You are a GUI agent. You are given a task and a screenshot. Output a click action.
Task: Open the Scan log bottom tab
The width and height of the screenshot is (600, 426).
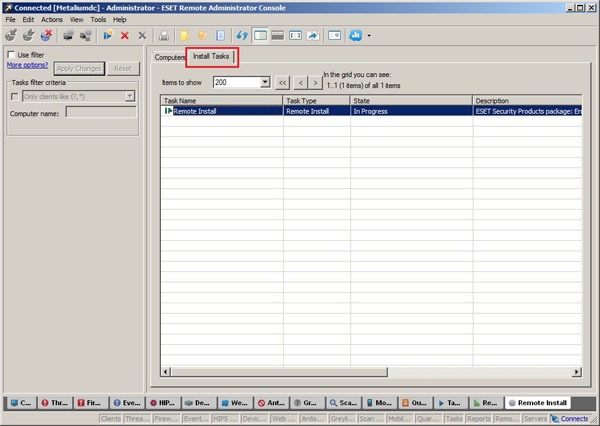point(343,403)
